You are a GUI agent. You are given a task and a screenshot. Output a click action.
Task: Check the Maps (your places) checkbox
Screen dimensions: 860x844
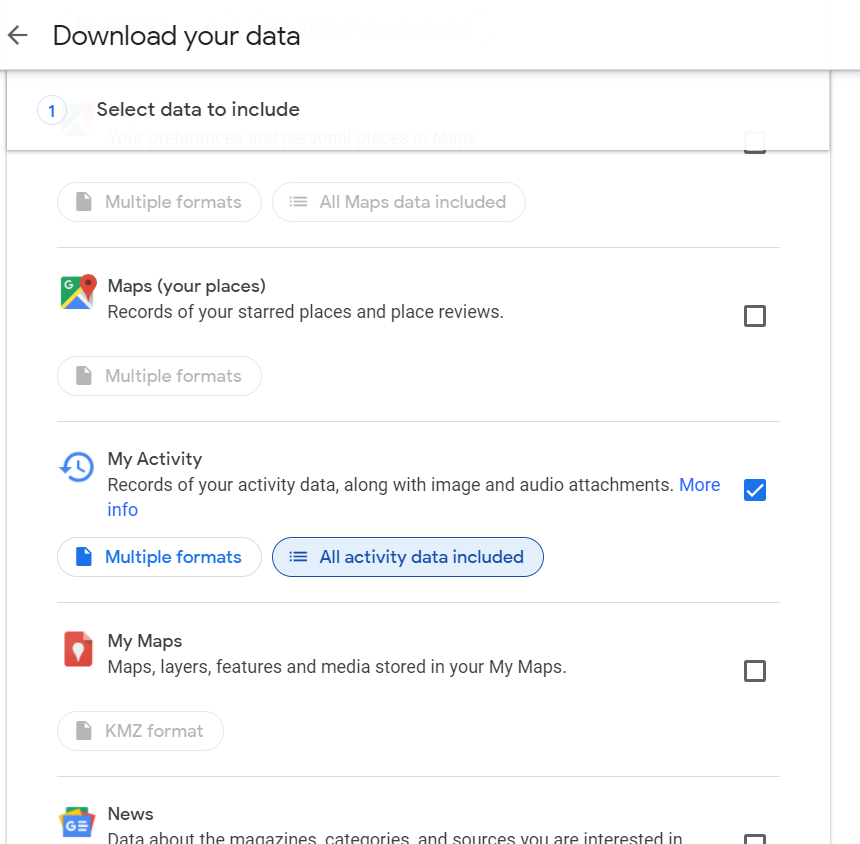point(755,316)
